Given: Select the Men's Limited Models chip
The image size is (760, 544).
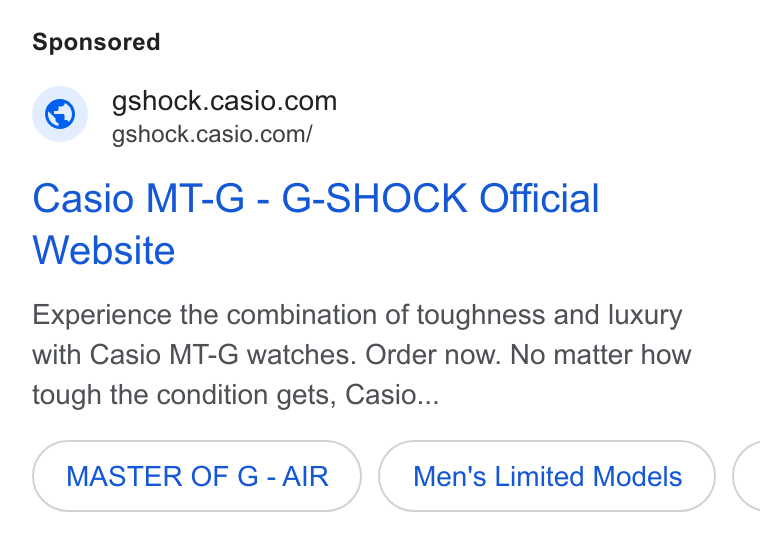Looking at the screenshot, I should (x=547, y=476).
